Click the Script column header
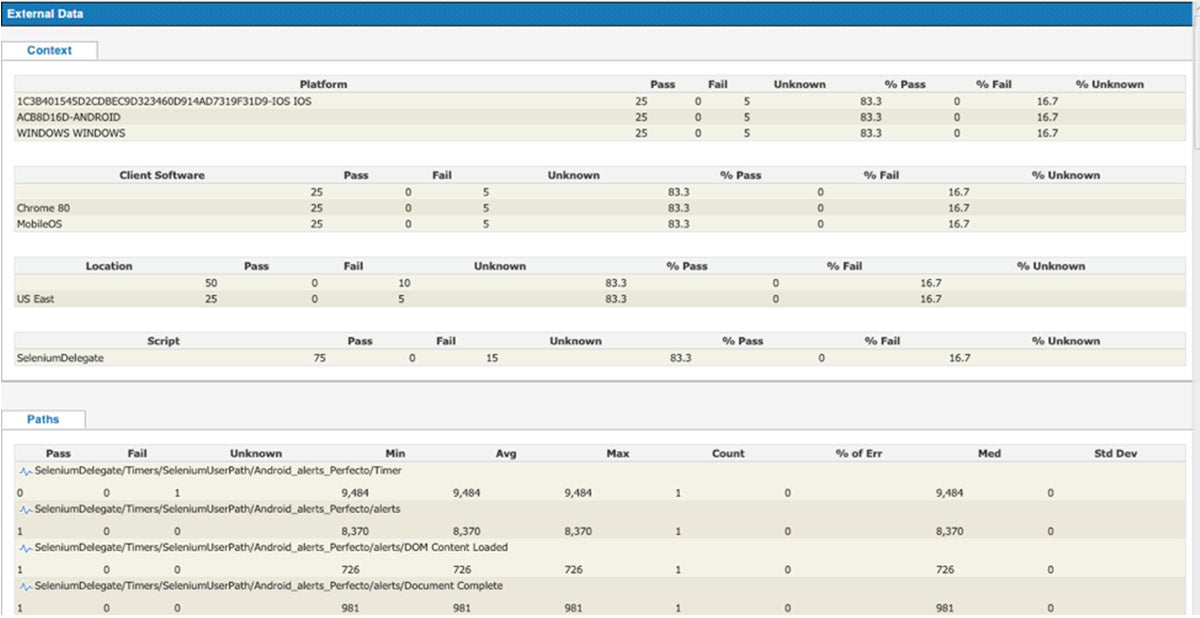1200x618 pixels. [163, 341]
